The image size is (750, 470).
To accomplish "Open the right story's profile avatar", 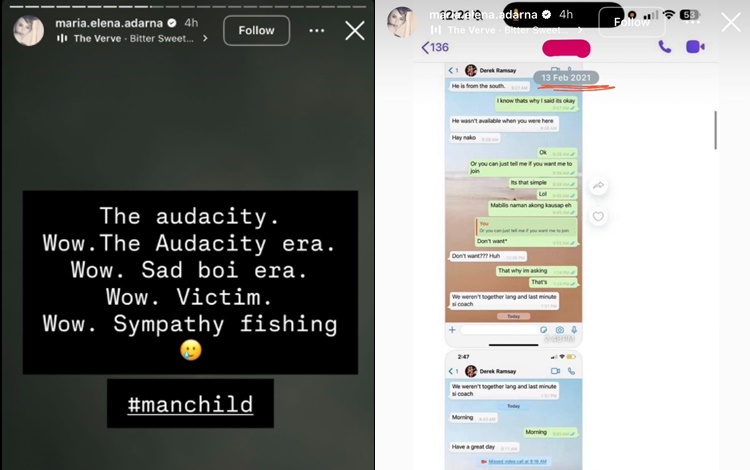I will pyautogui.click(x=402, y=22).
